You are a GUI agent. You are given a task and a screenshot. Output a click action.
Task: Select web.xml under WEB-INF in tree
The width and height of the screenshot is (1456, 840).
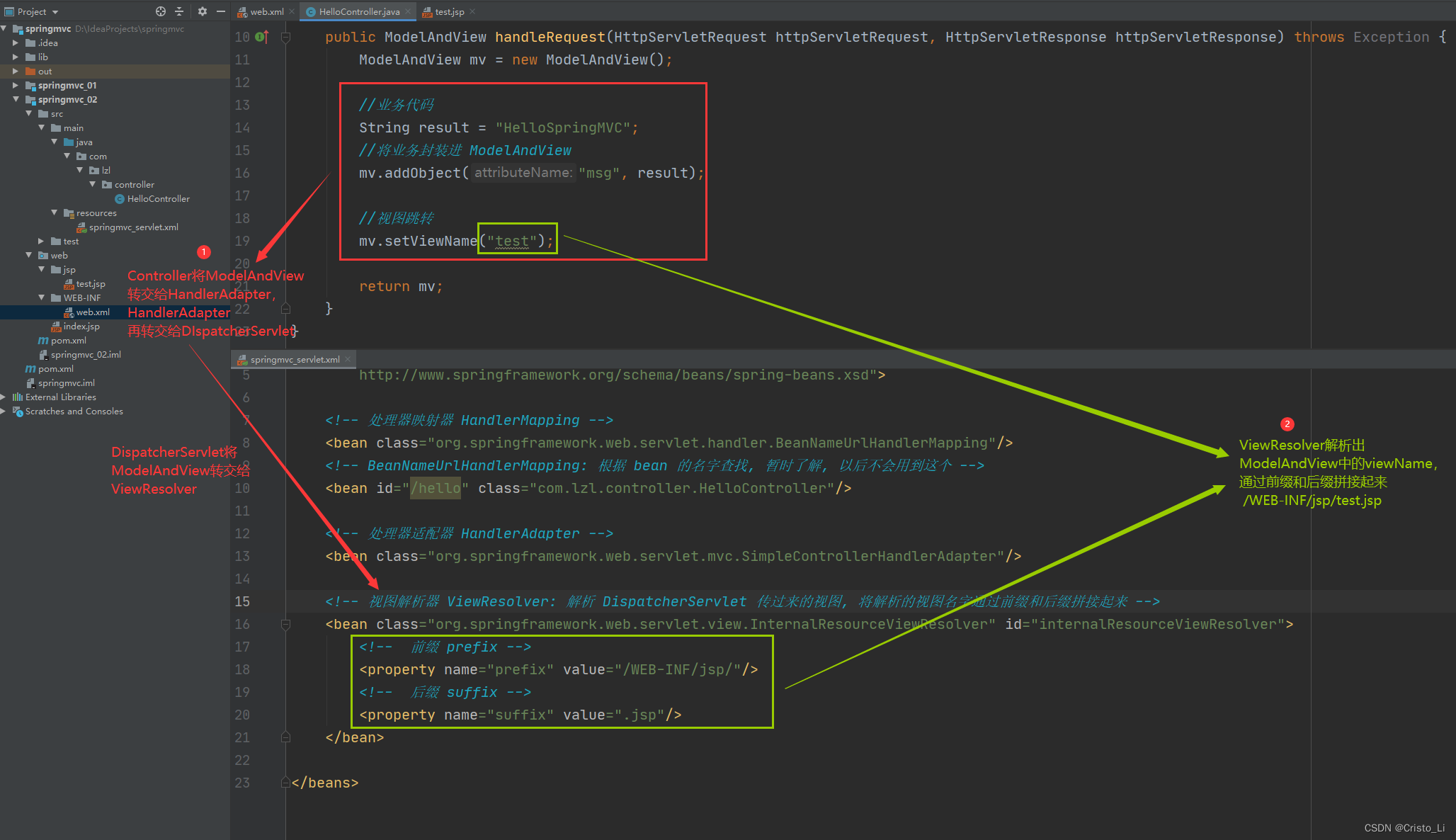coord(93,312)
